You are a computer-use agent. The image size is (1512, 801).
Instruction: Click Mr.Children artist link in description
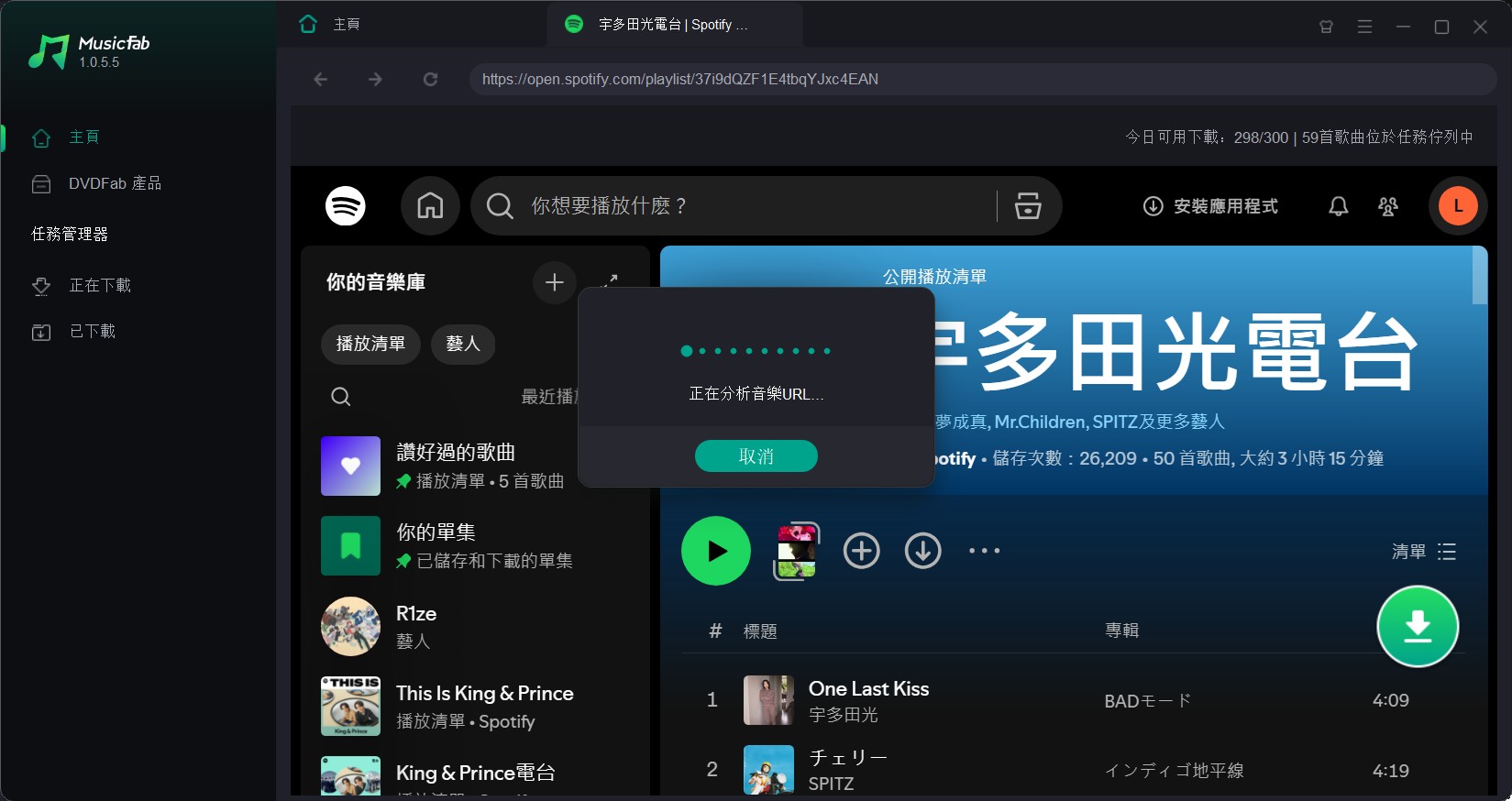pos(1040,422)
